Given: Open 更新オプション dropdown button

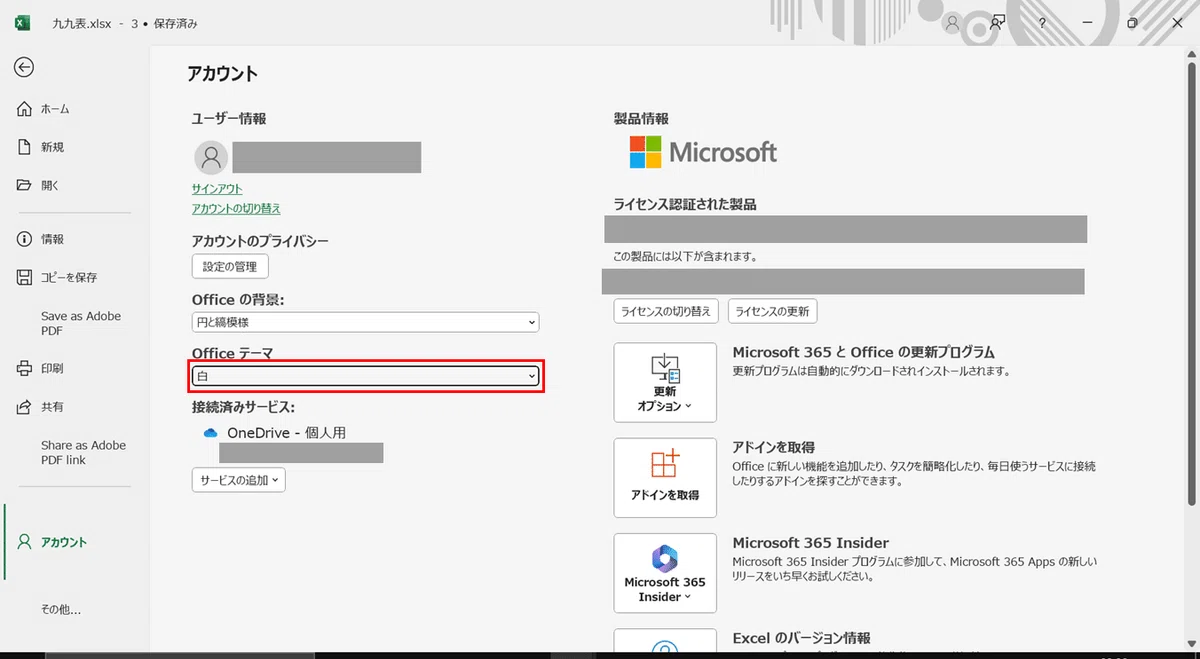Looking at the screenshot, I should pos(665,383).
